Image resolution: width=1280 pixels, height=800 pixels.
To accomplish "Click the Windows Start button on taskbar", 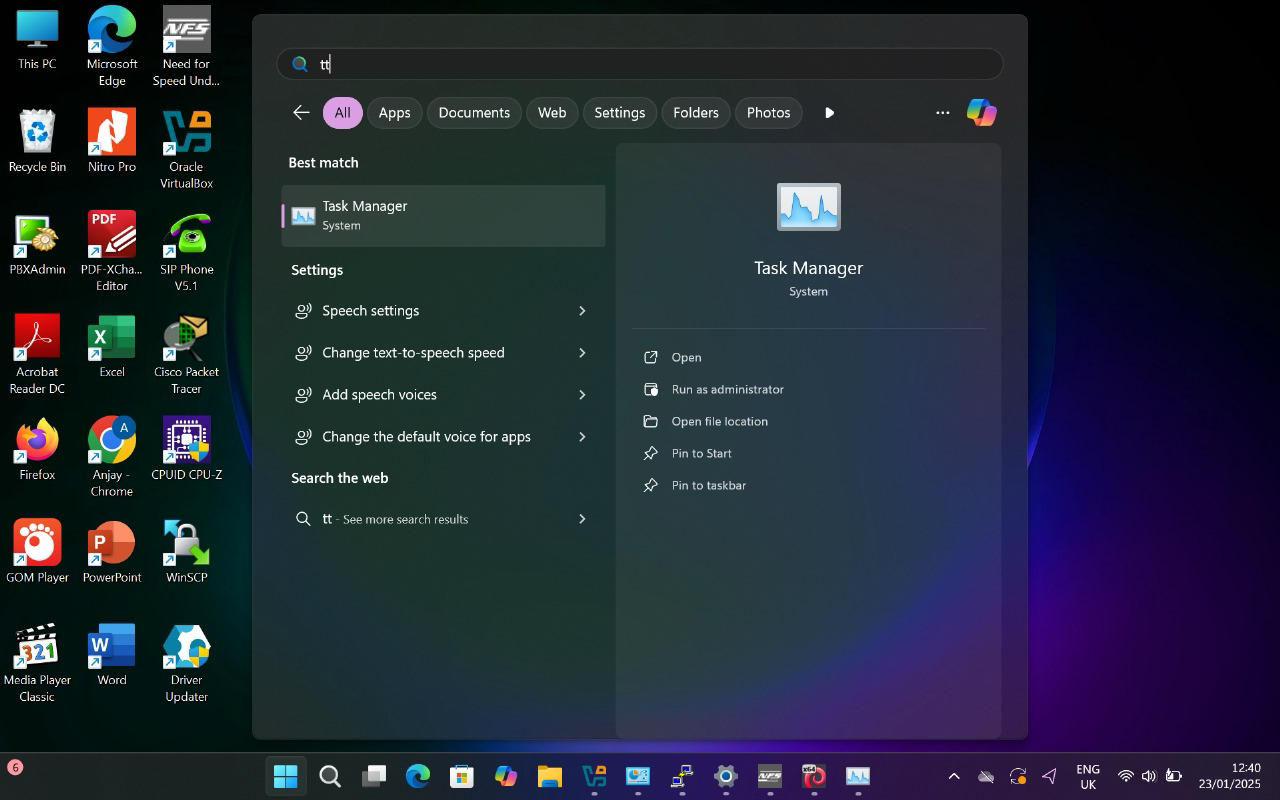I will [286, 776].
